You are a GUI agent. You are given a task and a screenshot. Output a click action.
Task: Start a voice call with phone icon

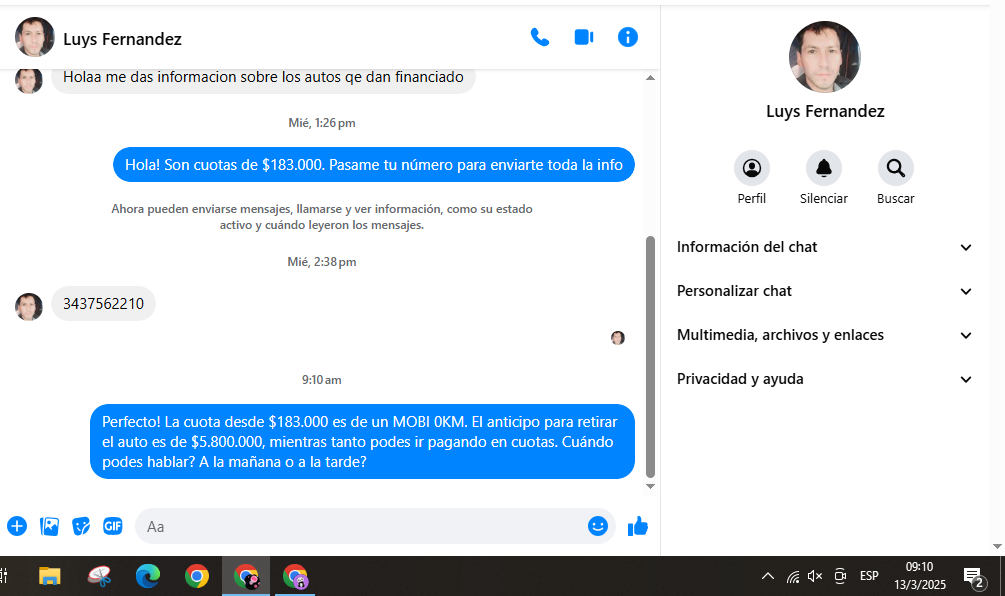point(540,37)
